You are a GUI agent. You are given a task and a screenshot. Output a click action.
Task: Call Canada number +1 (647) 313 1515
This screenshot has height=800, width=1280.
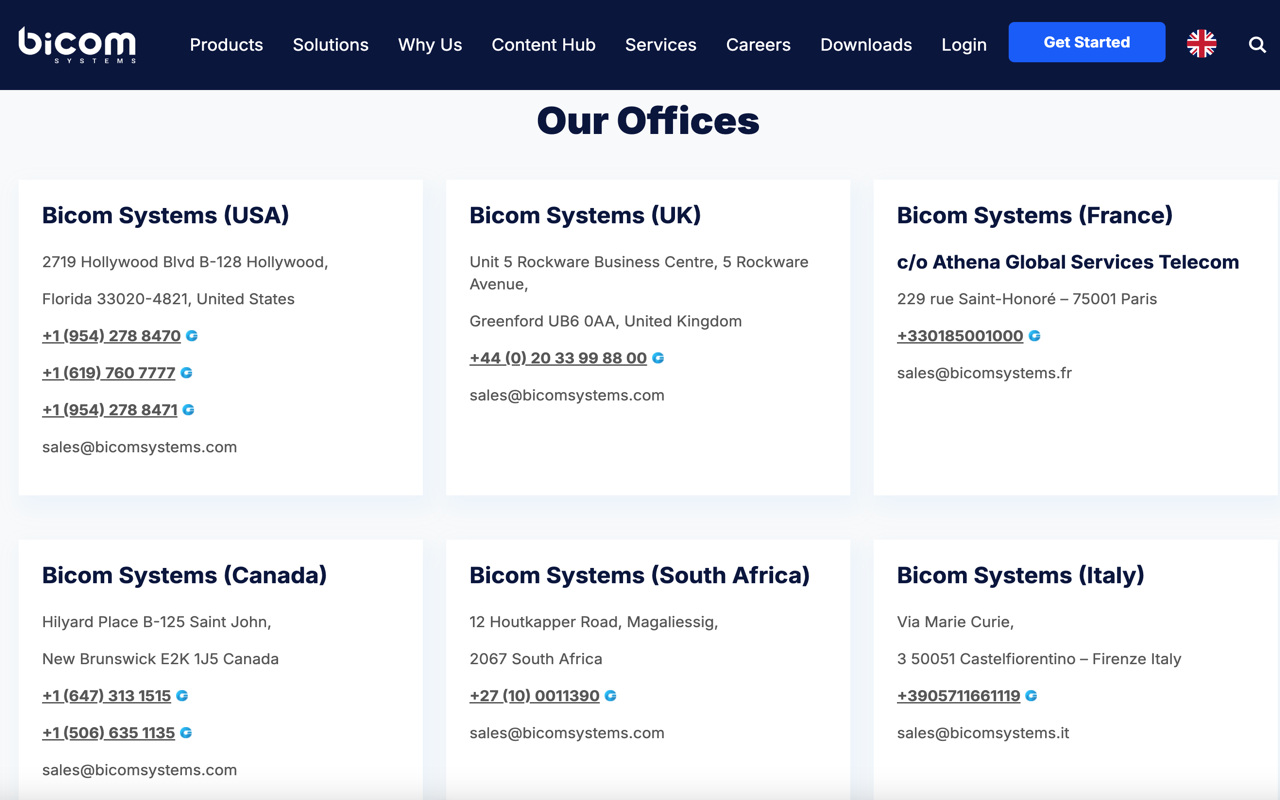point(106,696)
